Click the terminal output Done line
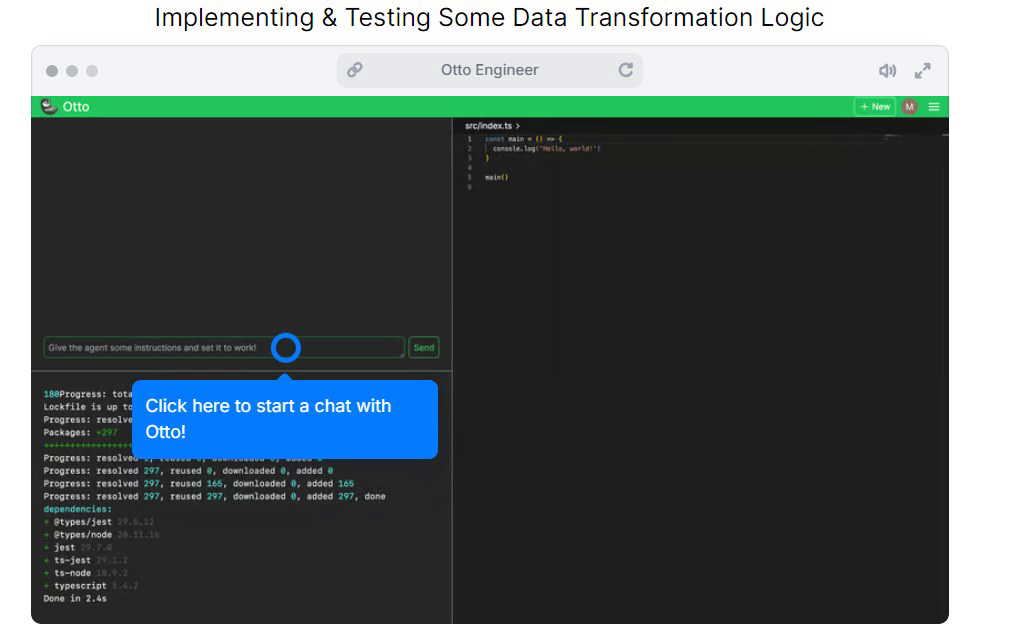The width and height of the screenshot is (1012, 638). click(x=75, y=599)
